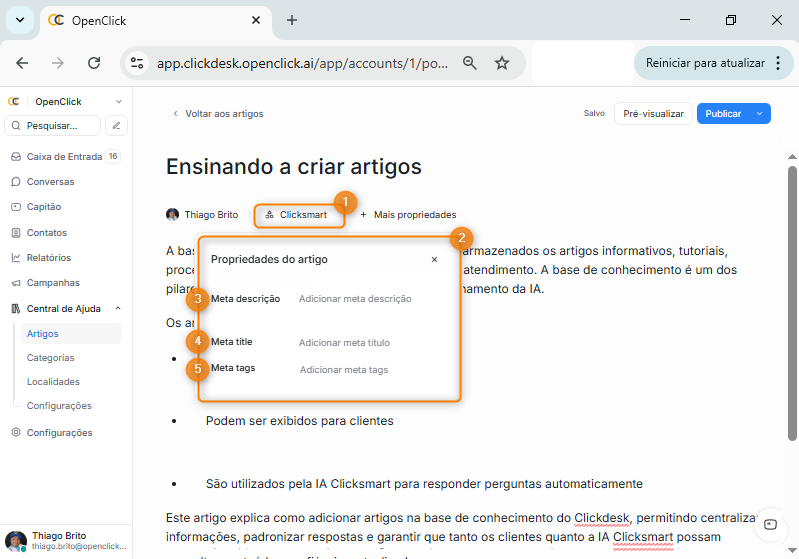
Task: Expand the Publicar dropdown arrow
Action: (760, 114)
